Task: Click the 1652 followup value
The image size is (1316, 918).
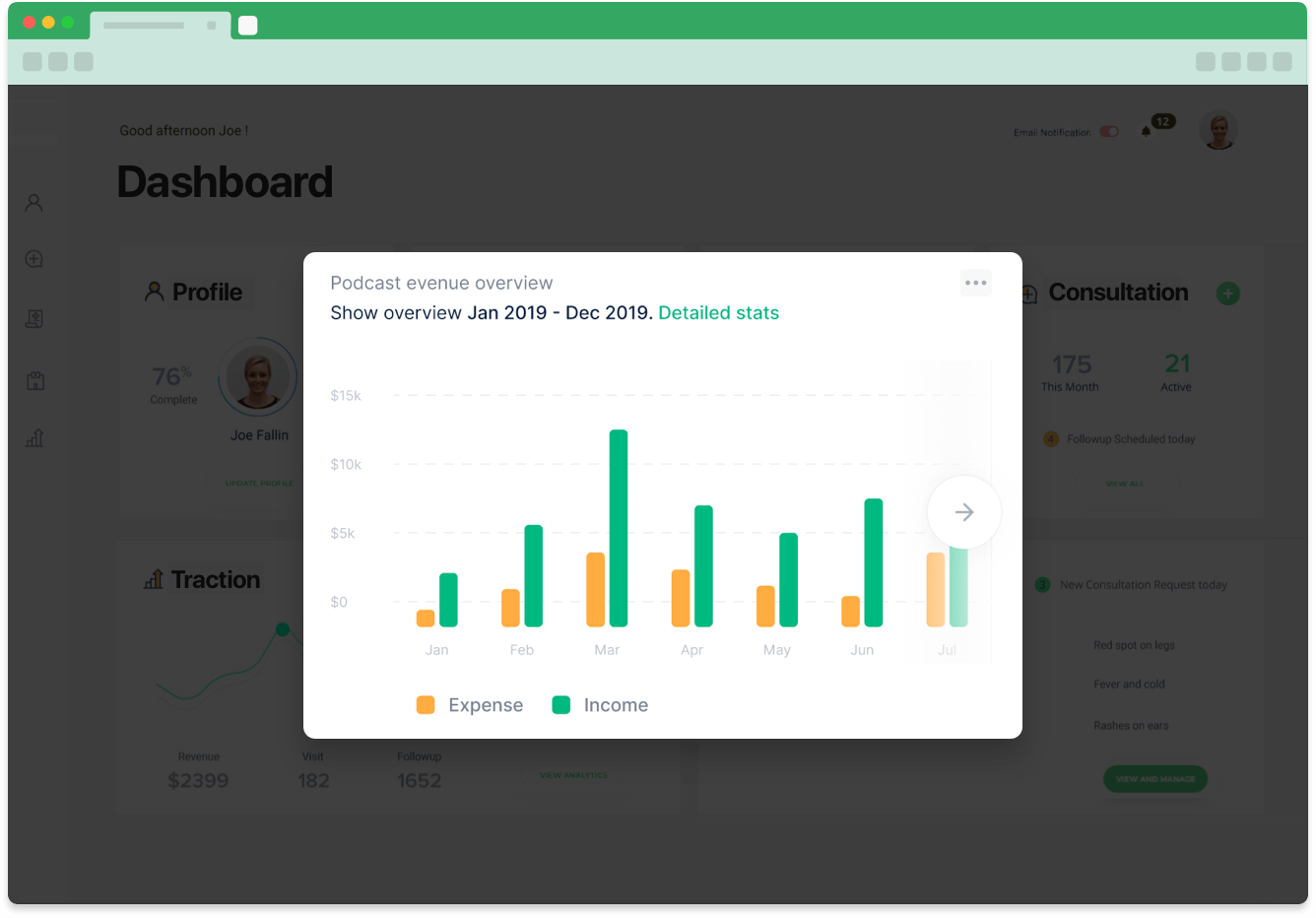Action: click(x=419, y=781)
